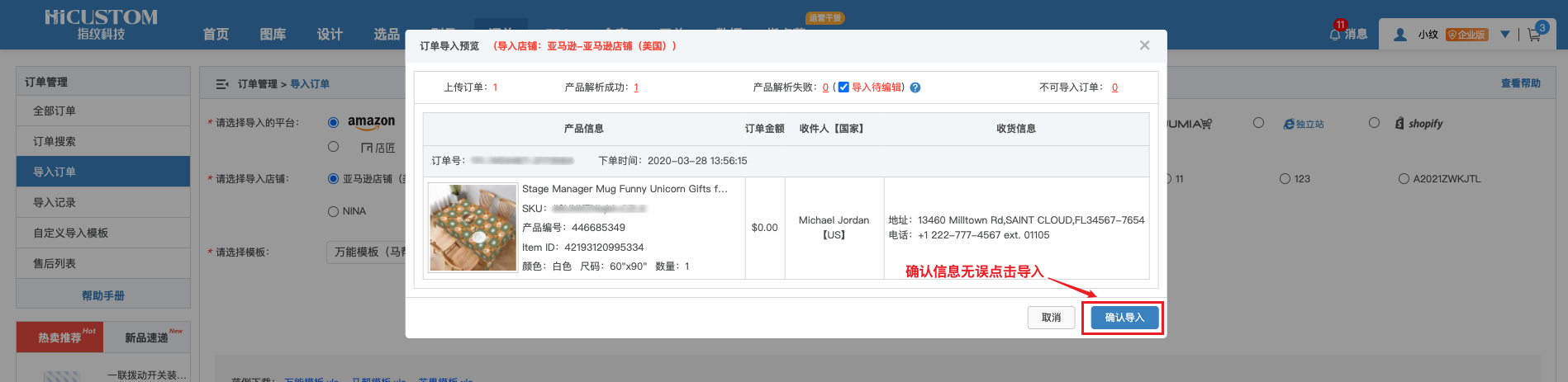Image resolution: width=1568 pixels, height=382 pixels.
Task: Toggle the import-pending-edit checkbox
Action: [843, 87]
